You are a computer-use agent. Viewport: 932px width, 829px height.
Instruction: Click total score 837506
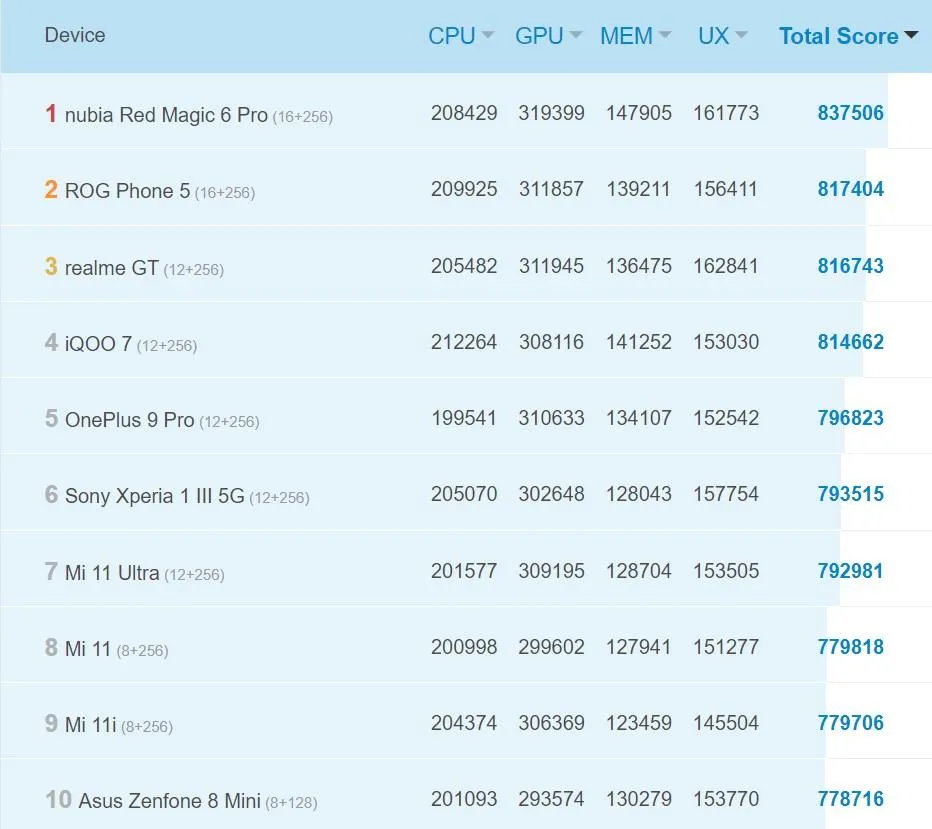(x=850, y=113)
